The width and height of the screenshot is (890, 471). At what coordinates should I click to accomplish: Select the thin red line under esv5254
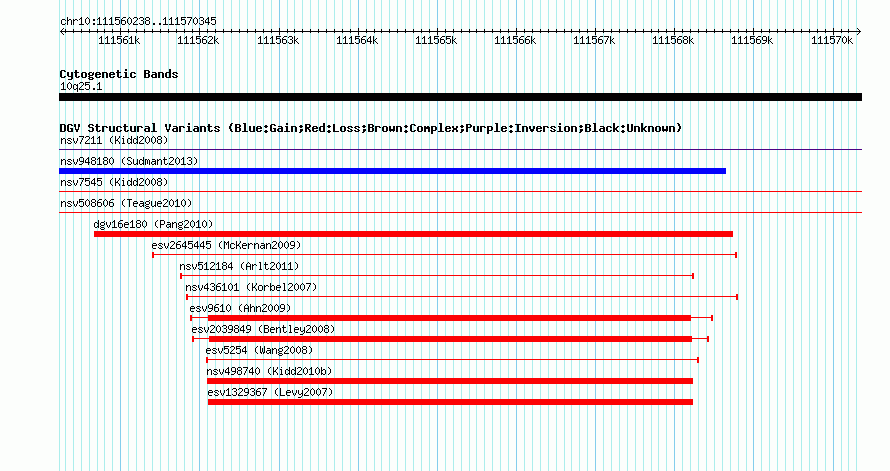[x=452, y=360]
